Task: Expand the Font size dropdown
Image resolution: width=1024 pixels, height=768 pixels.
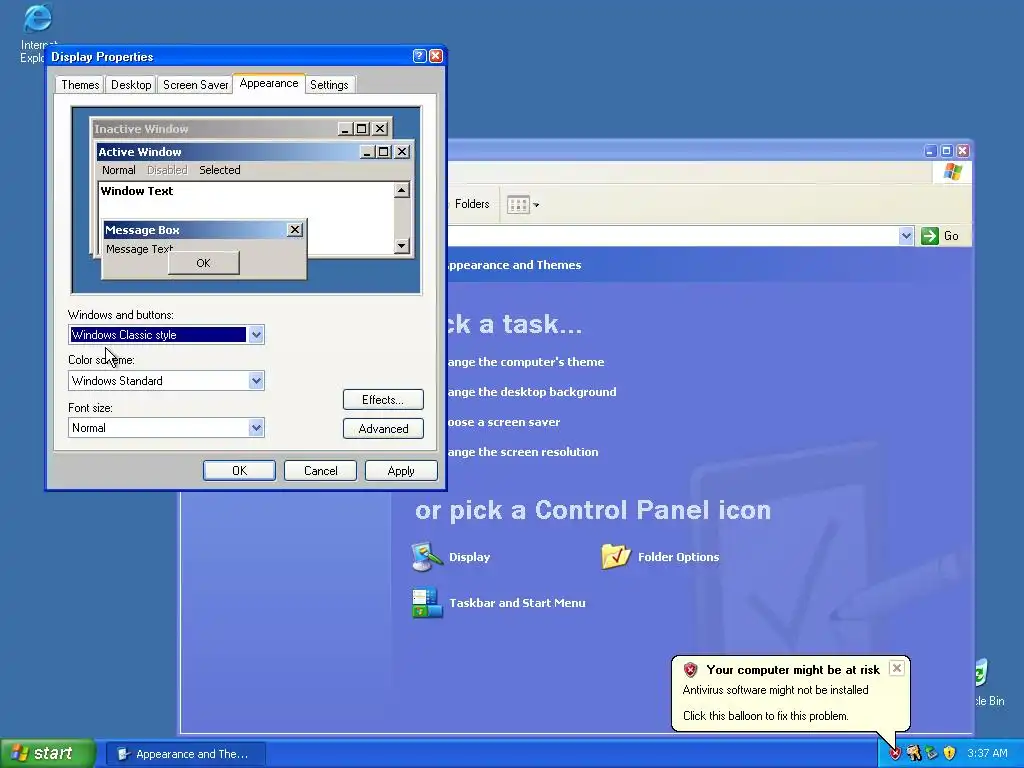Action: (256, 428)
